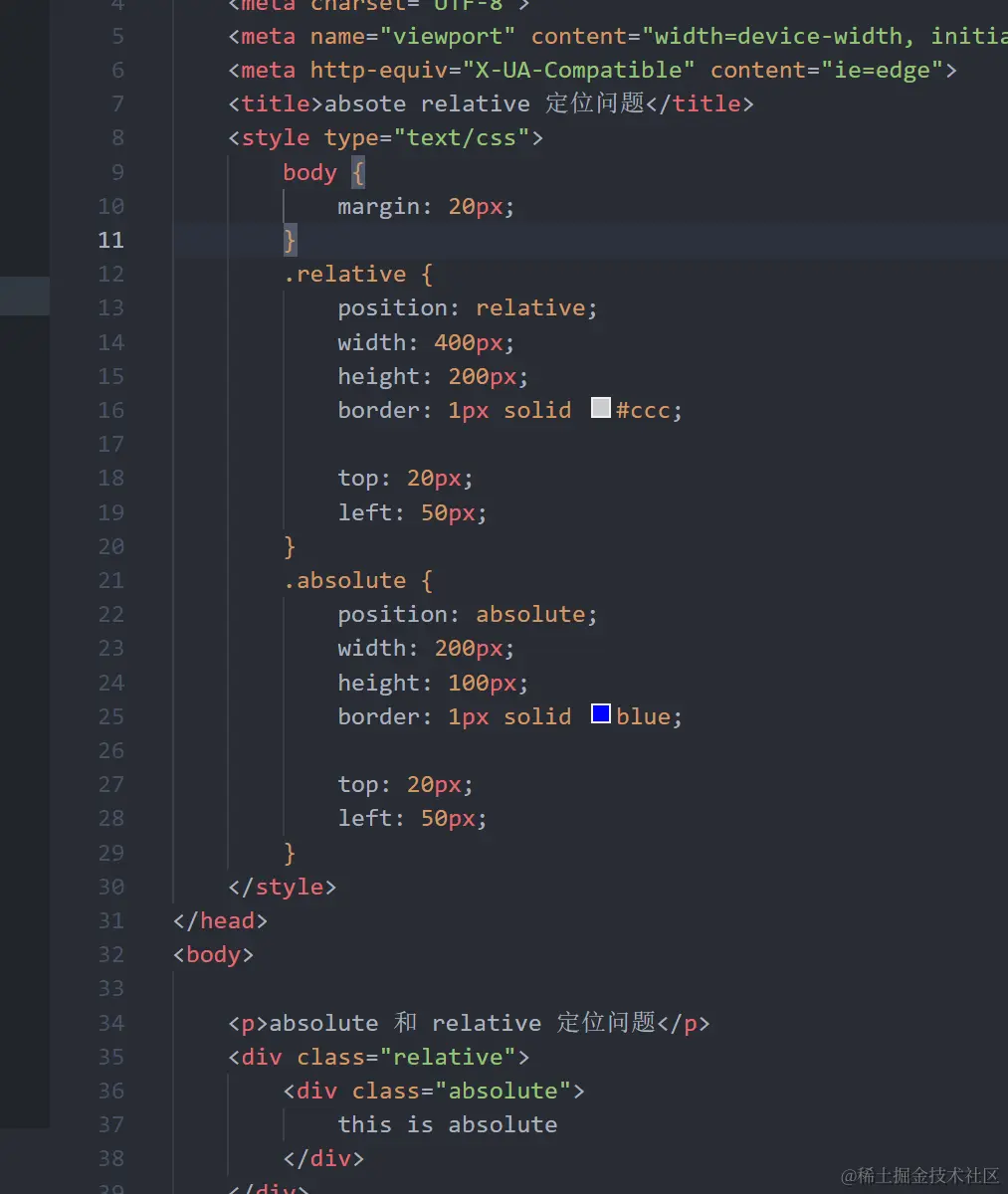Screen dimensions: 1008x1194
Task: Click line number 11 in gutter
Action: 111,240
